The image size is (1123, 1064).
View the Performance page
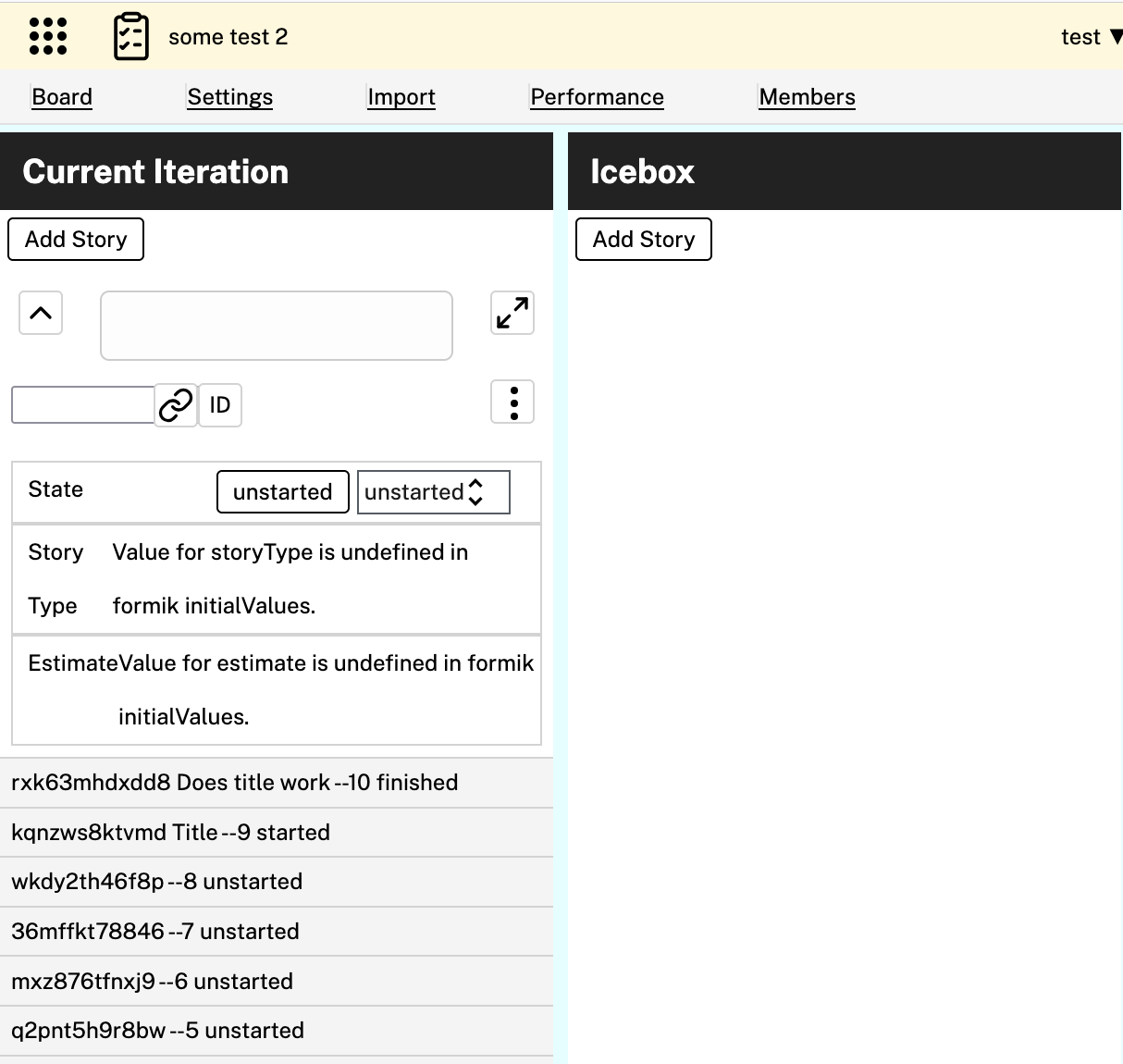tap(597, 97)
